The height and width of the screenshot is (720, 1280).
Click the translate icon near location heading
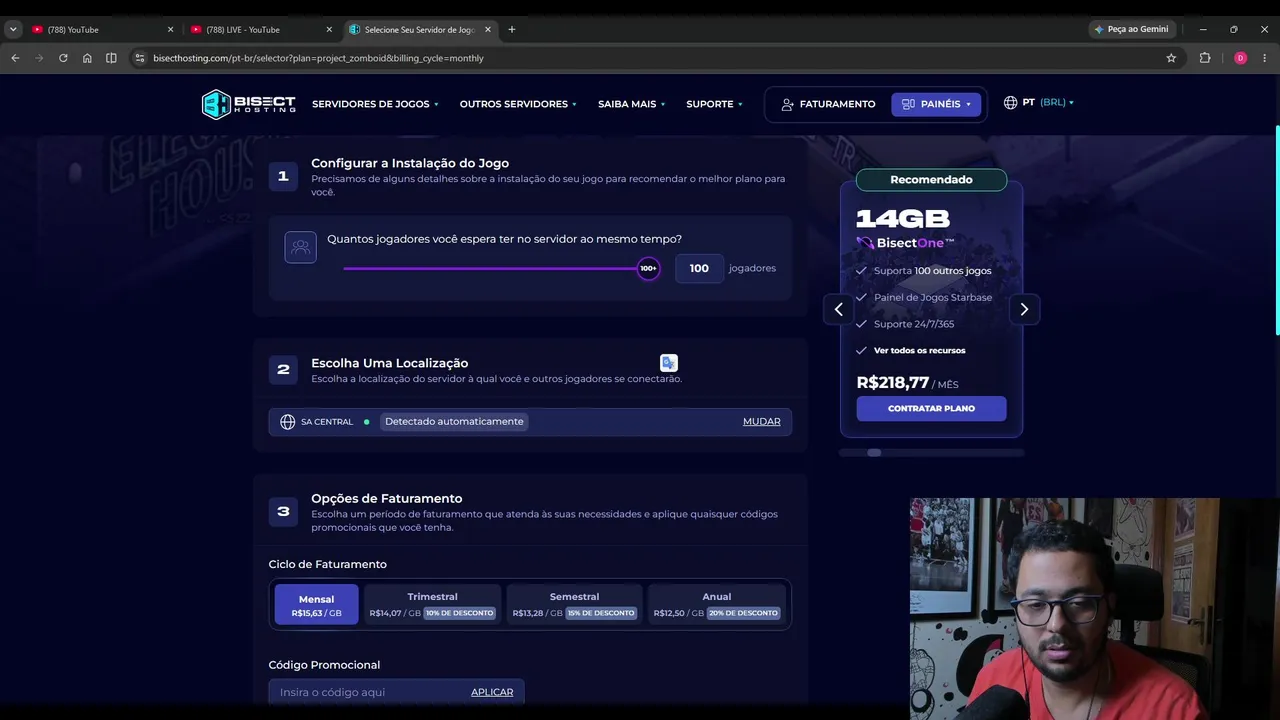669,363
